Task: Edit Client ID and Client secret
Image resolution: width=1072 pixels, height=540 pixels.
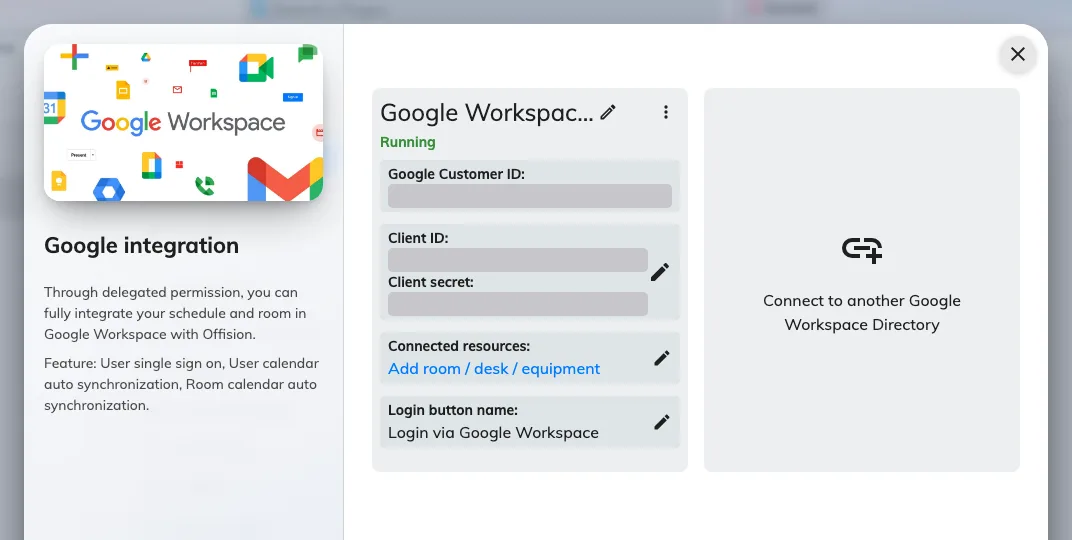Action: [660, 272]
